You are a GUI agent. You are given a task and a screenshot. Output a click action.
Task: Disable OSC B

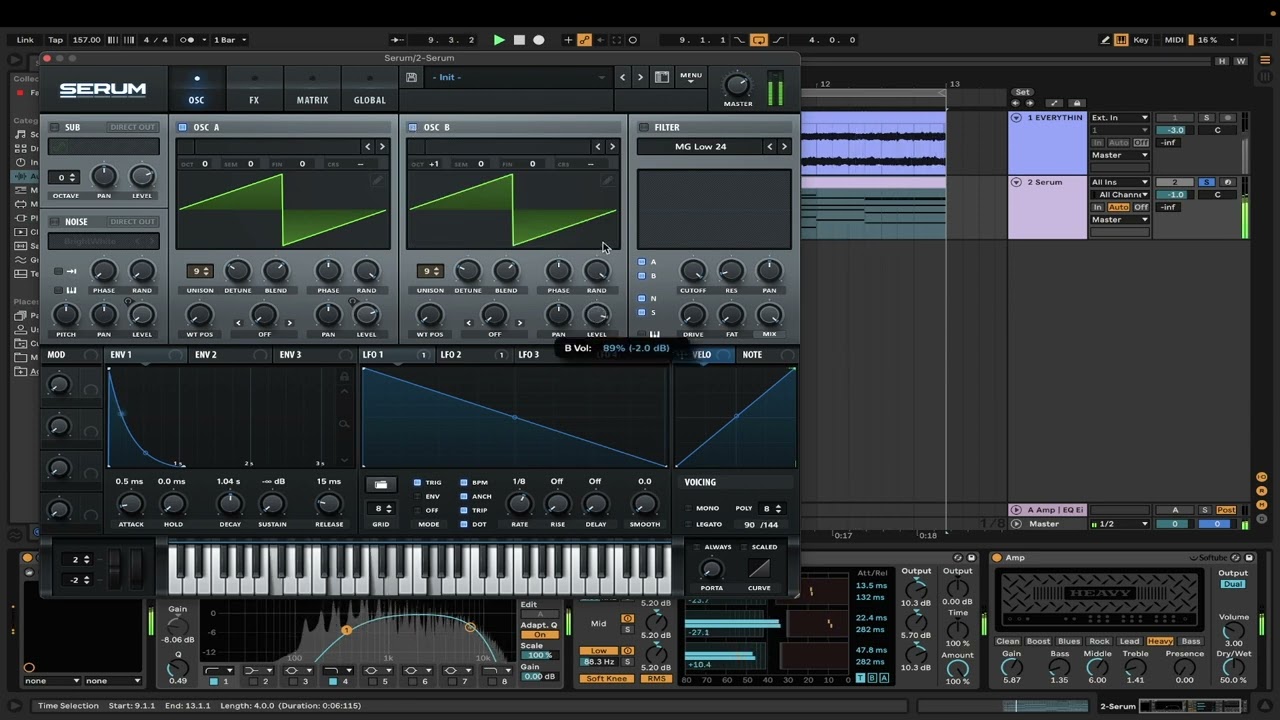tap(412, 127)
